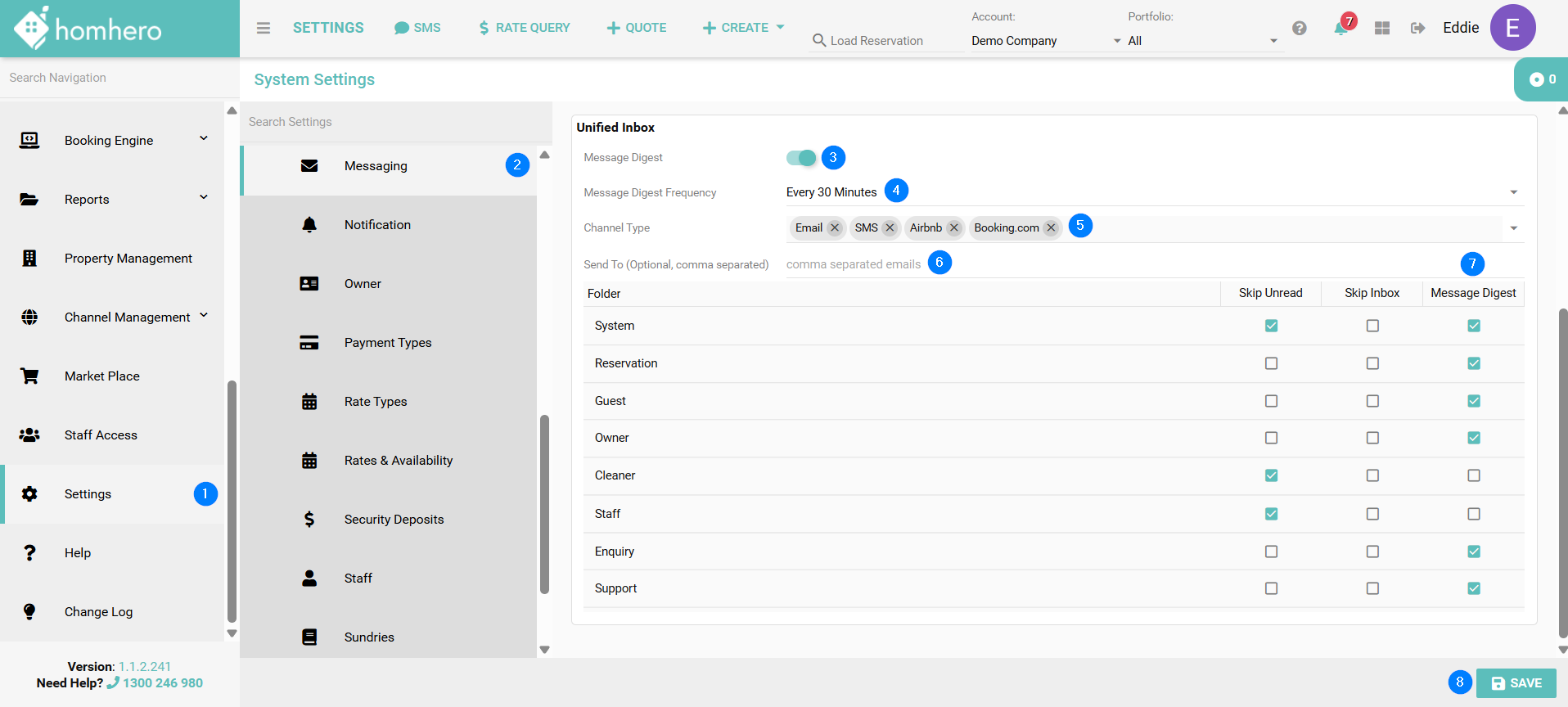Screen dimensions: 1568x707
Task: Click the Eddie user avatar
Action: point(1512,28)
